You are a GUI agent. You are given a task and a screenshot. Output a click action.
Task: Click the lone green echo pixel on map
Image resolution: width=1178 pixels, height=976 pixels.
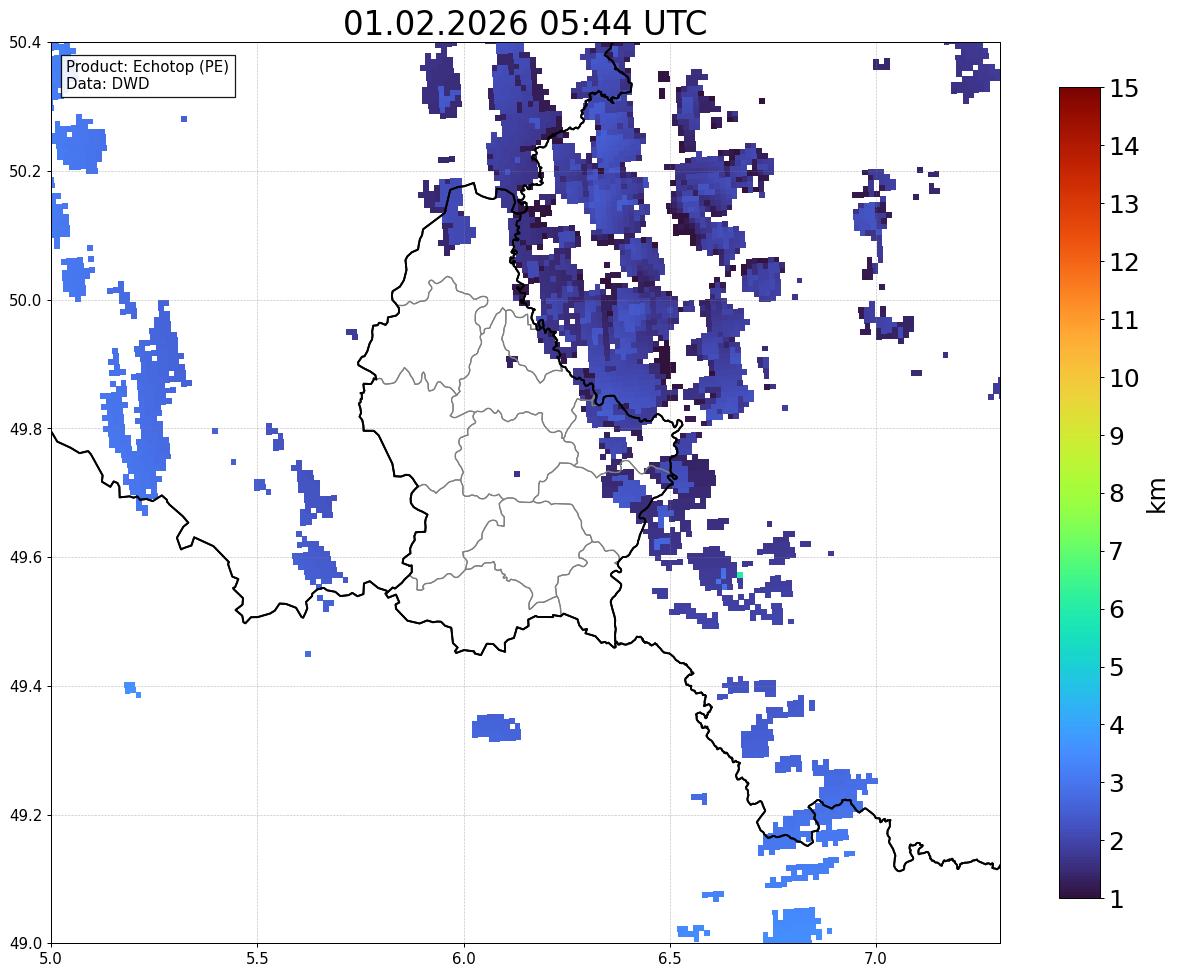739,576
